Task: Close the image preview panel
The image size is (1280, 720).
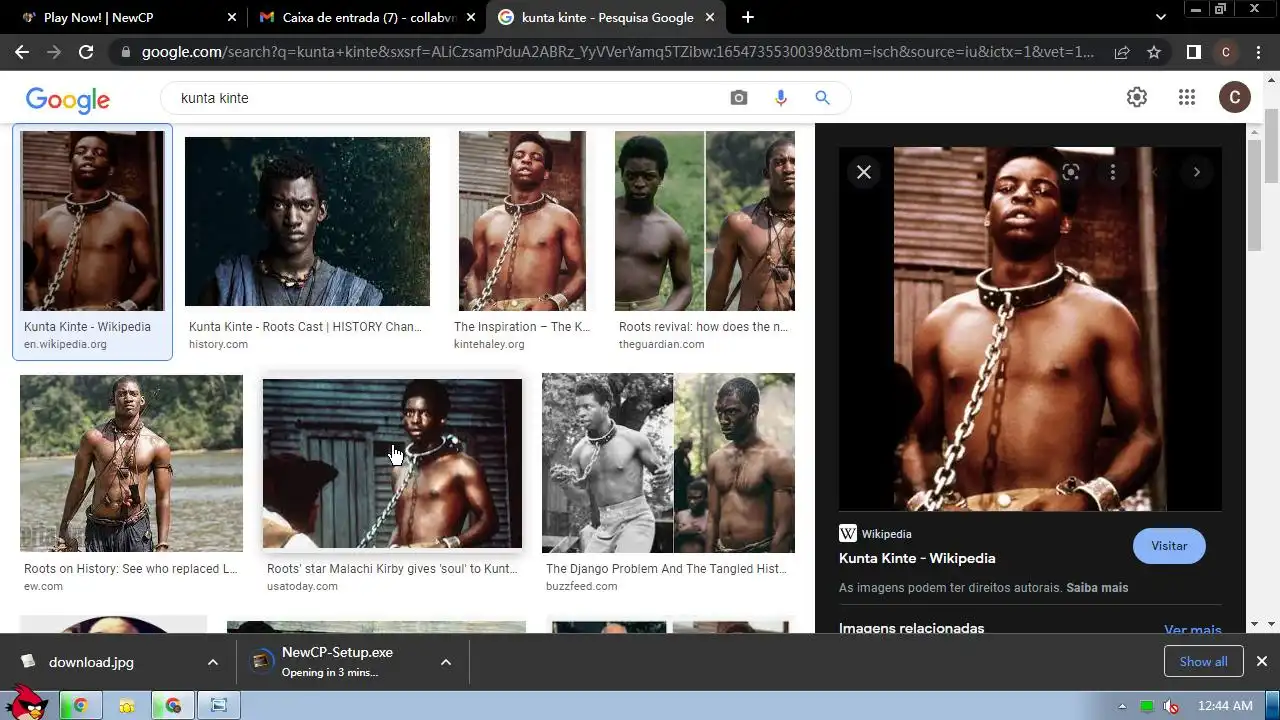Action: point(864,172)
